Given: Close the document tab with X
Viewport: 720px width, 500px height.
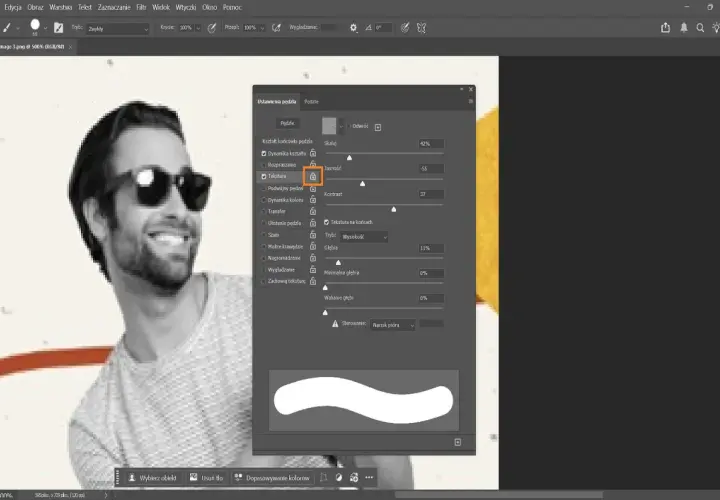Looking at the screenshot, I should tap(70, 47).
